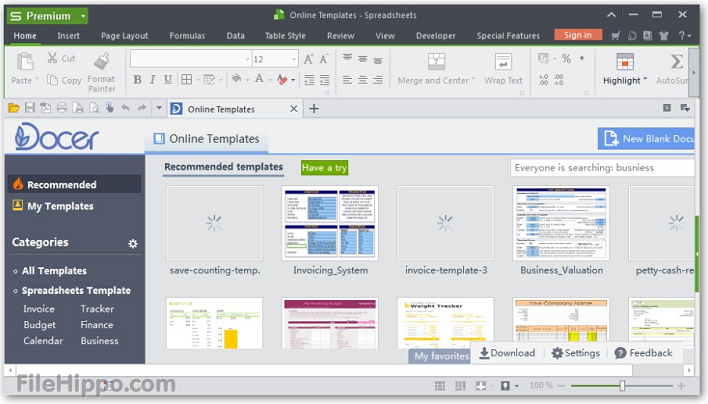Open the Insert ribbon tab

click(x=68, y=36)
